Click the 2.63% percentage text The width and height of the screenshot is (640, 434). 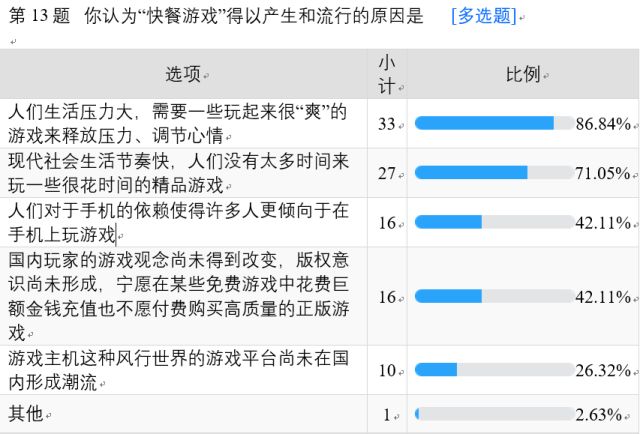(x=602, y=413)
